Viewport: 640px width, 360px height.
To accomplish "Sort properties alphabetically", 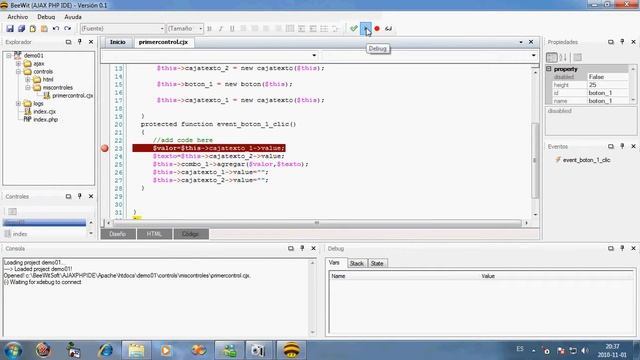I will pos(563,57).
